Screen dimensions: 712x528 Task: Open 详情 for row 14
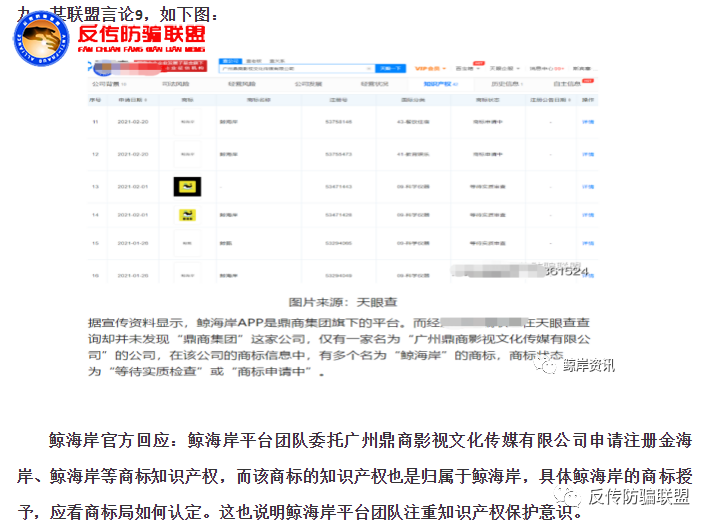tap(588, 215)
